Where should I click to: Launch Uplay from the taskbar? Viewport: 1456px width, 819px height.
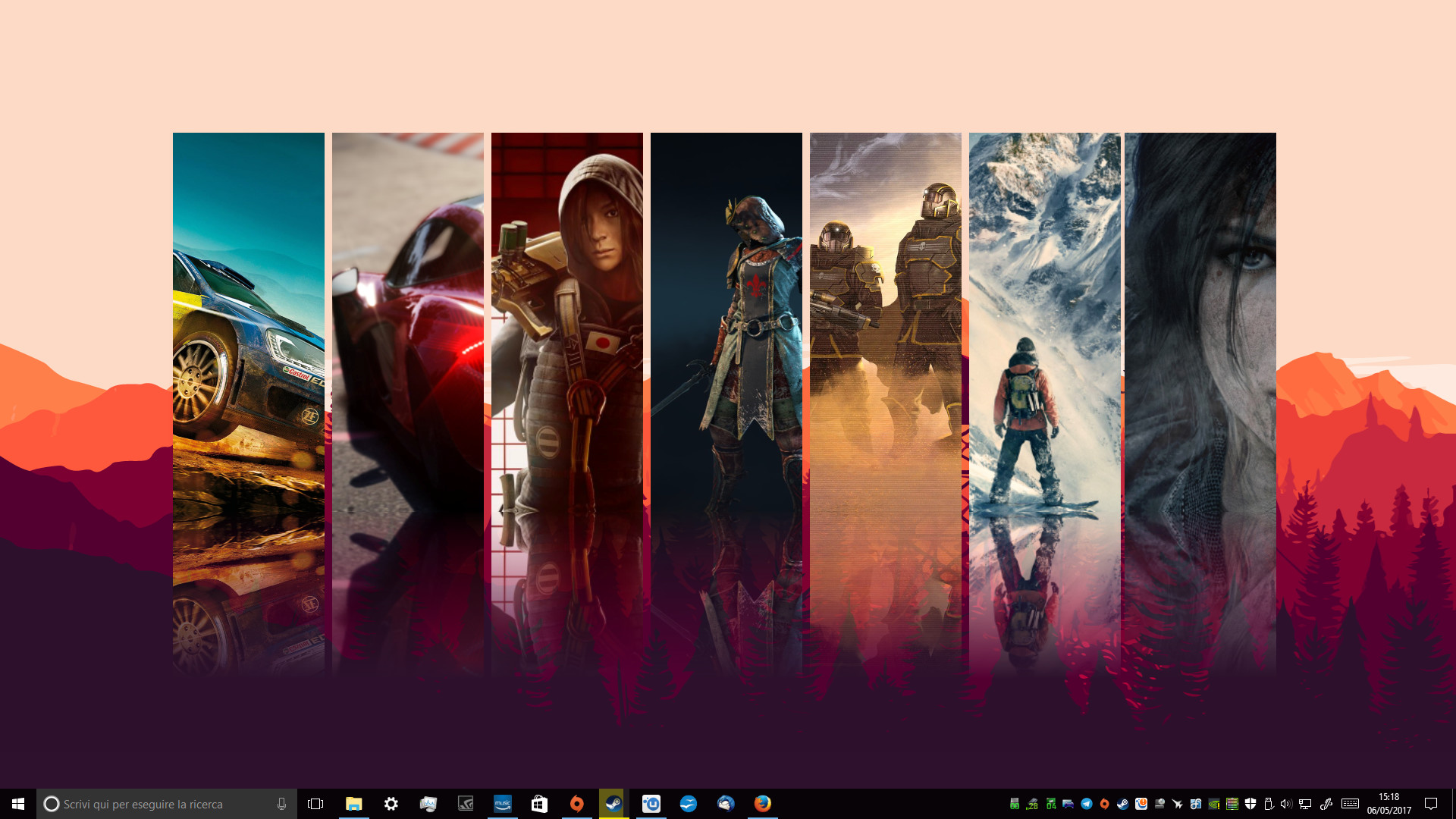[x=651, y=803]
